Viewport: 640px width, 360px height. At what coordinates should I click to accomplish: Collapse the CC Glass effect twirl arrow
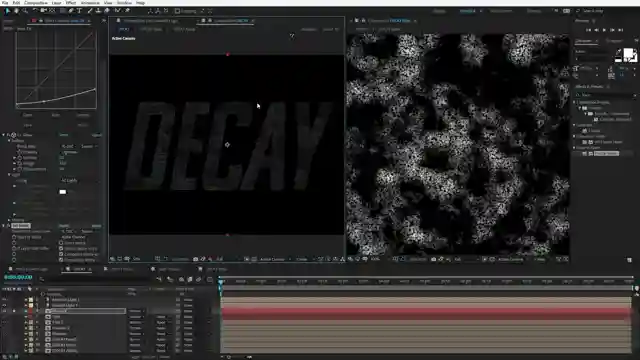click(4, 135)
